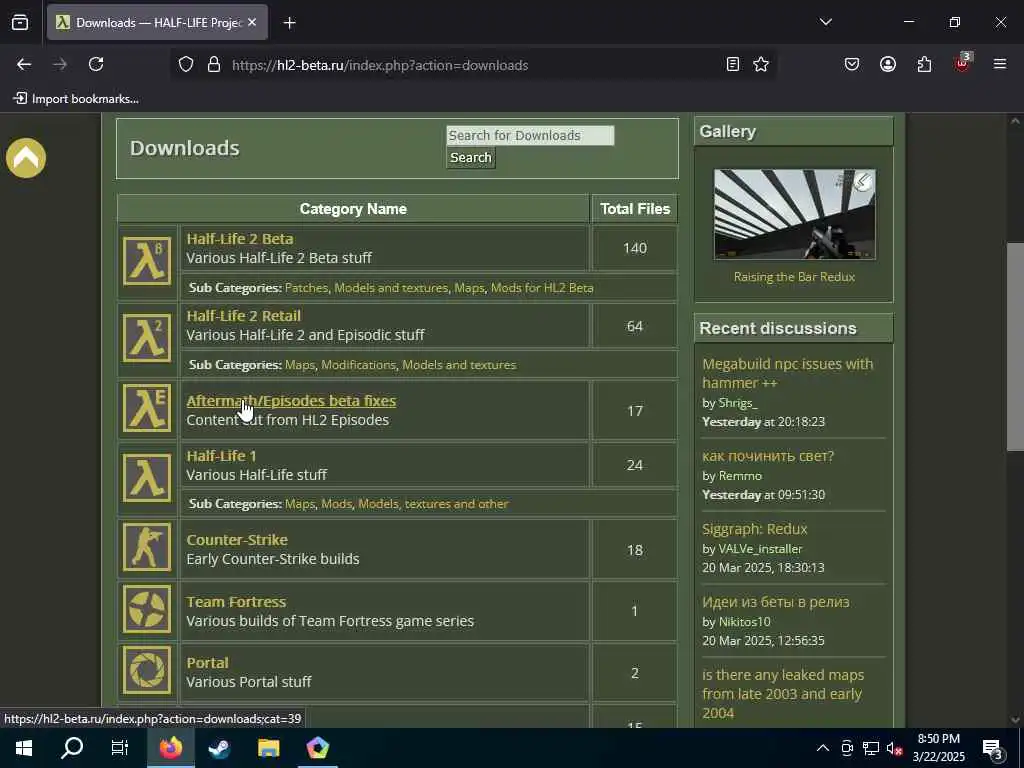Open the Counter-Strike category icon
1024x768 pixels.
tap(147, 547)
